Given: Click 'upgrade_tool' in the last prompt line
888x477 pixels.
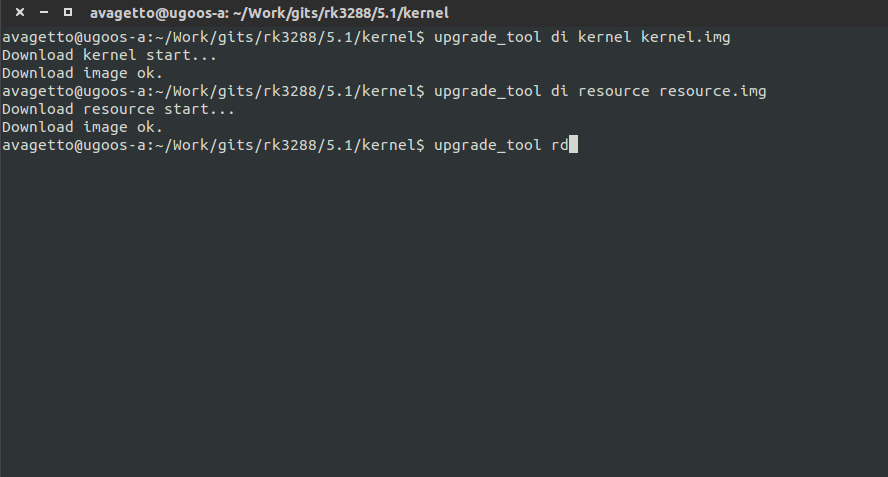Looking at the screenshot, I should coord(487,145).
